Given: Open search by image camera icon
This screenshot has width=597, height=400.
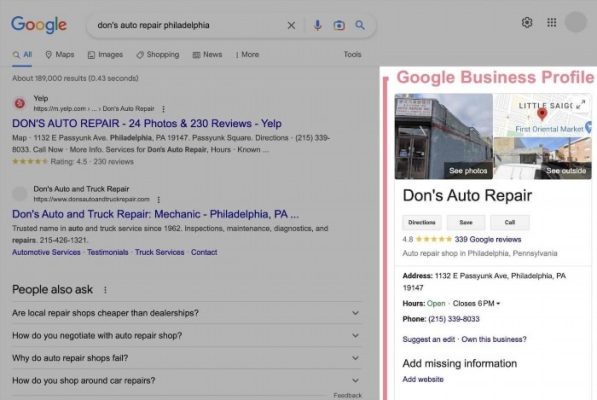Looking at the screenshot, I should pos(339,25).
